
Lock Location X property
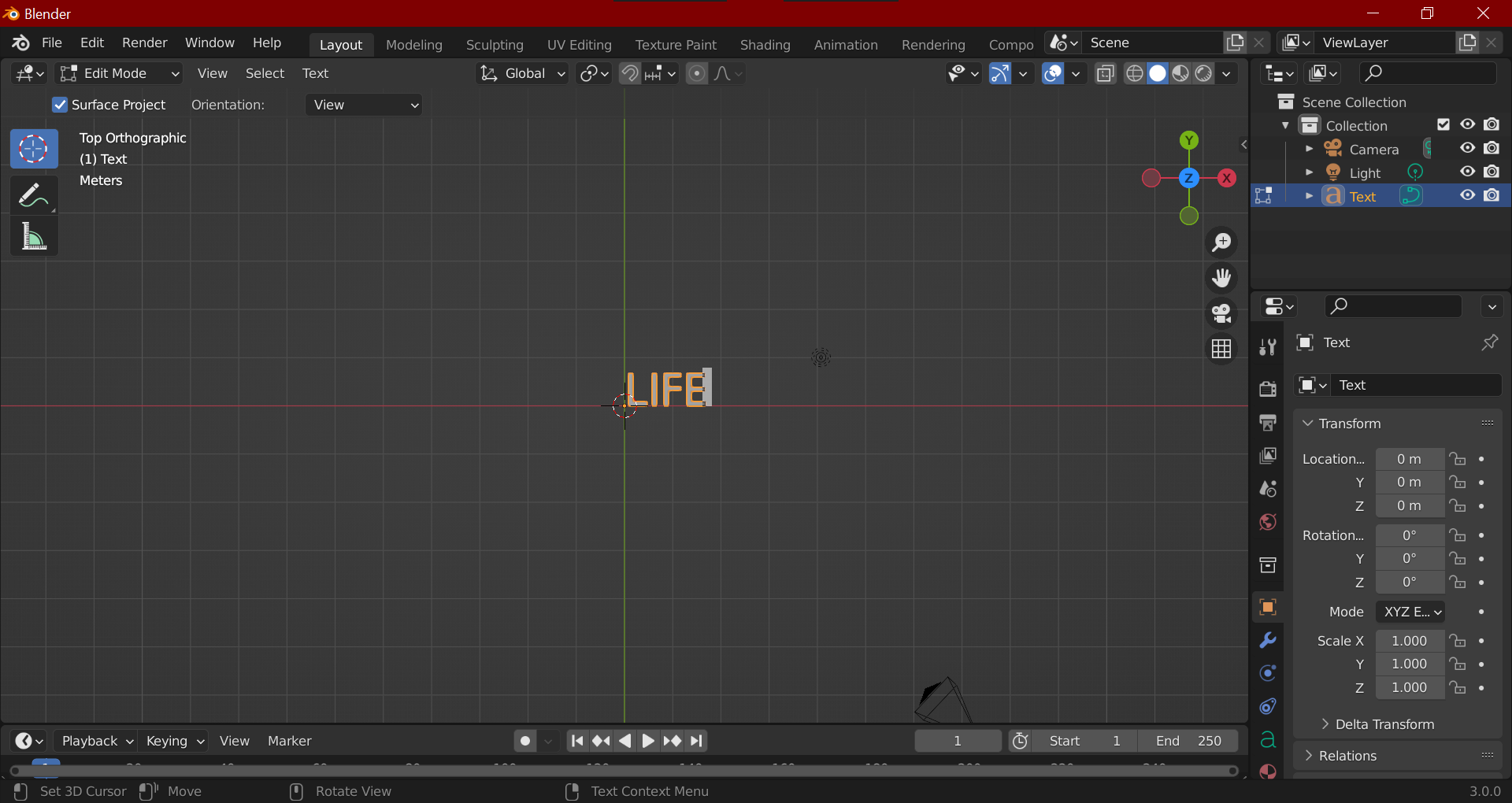tap(1458, 459)
